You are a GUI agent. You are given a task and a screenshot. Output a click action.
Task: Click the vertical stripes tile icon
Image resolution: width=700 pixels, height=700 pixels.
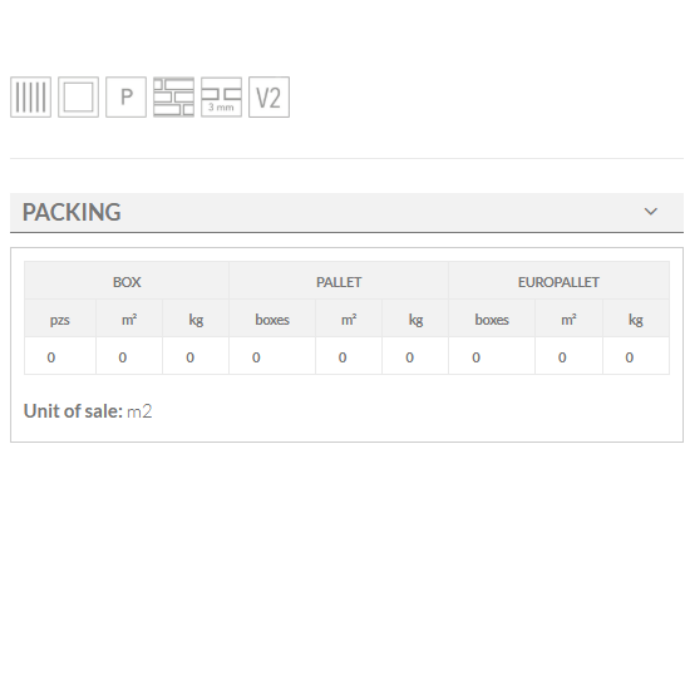30,97
